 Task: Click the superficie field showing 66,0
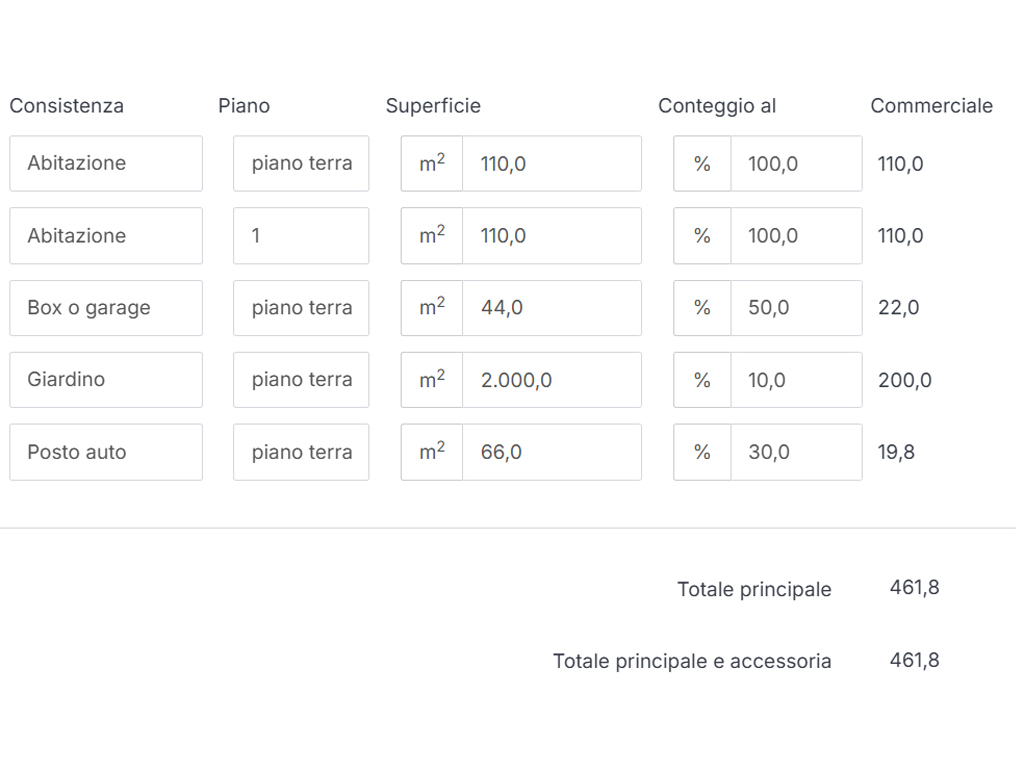(x=551, y=452)
